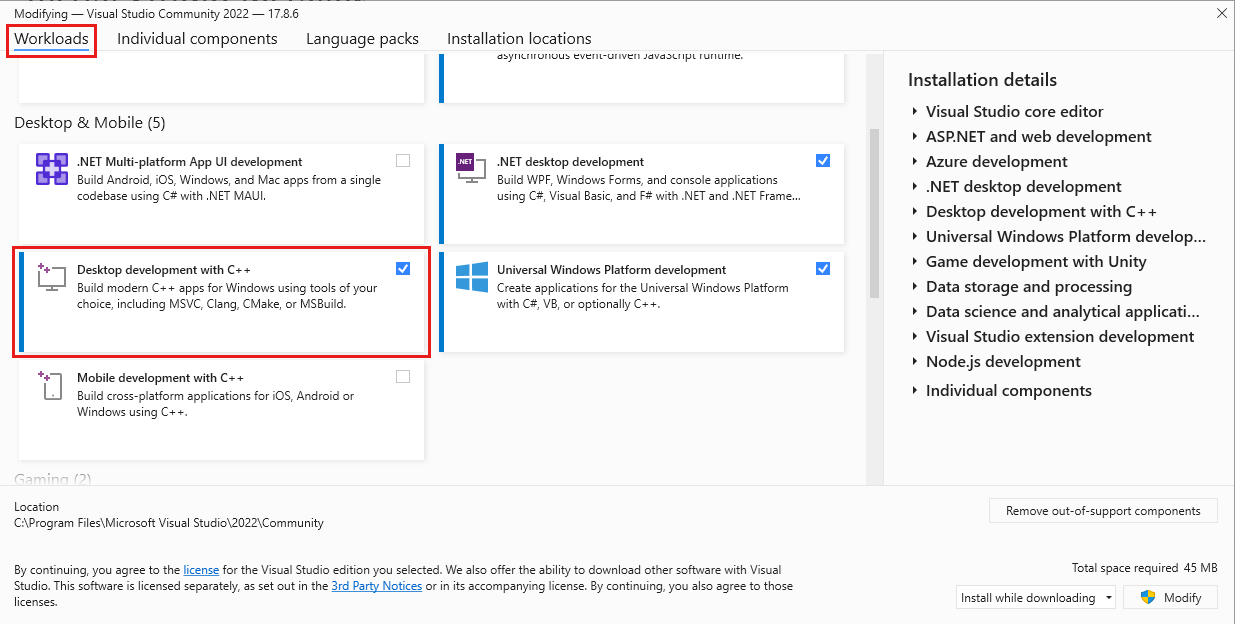Image resolution: width=1235 pixels, height=624 pixels.
Task: Tick the Mobile development with C++ checkbox
Action: (403, 377)
